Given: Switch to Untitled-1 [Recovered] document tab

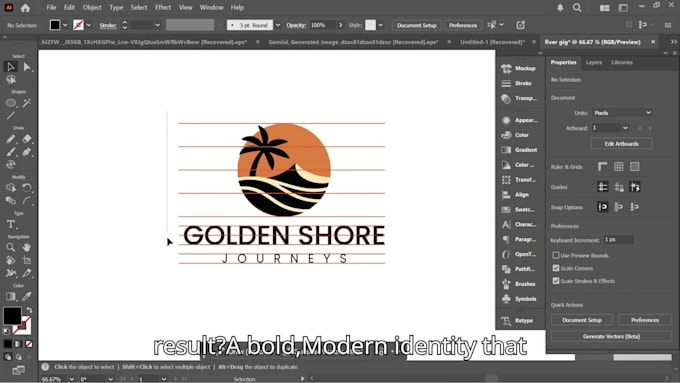Looking at the screenshot, I should pyautogui.click(x=492, y=42).
